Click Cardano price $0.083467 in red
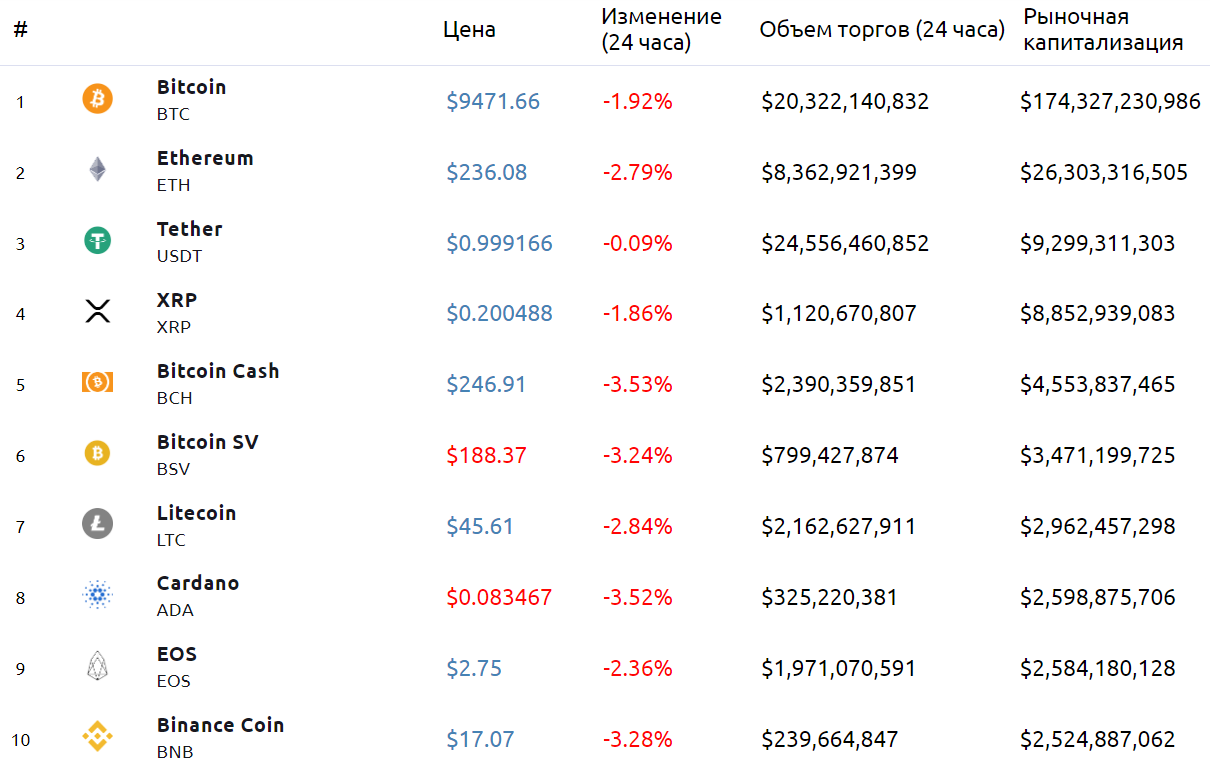Screen dimensions: 1210x771 click(499, 598)
